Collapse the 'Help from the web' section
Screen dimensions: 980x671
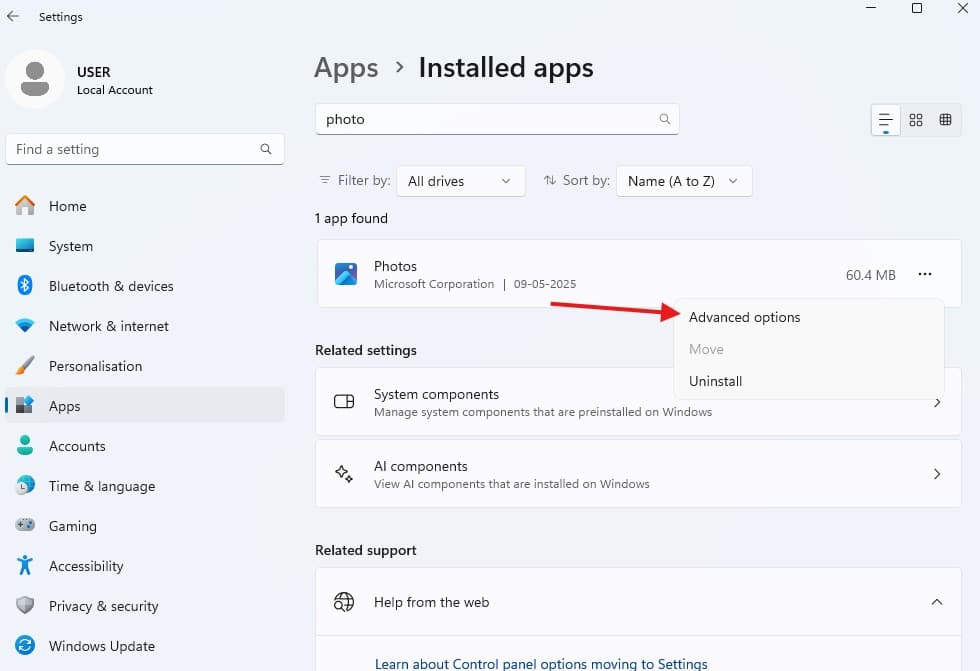(937, 602)
